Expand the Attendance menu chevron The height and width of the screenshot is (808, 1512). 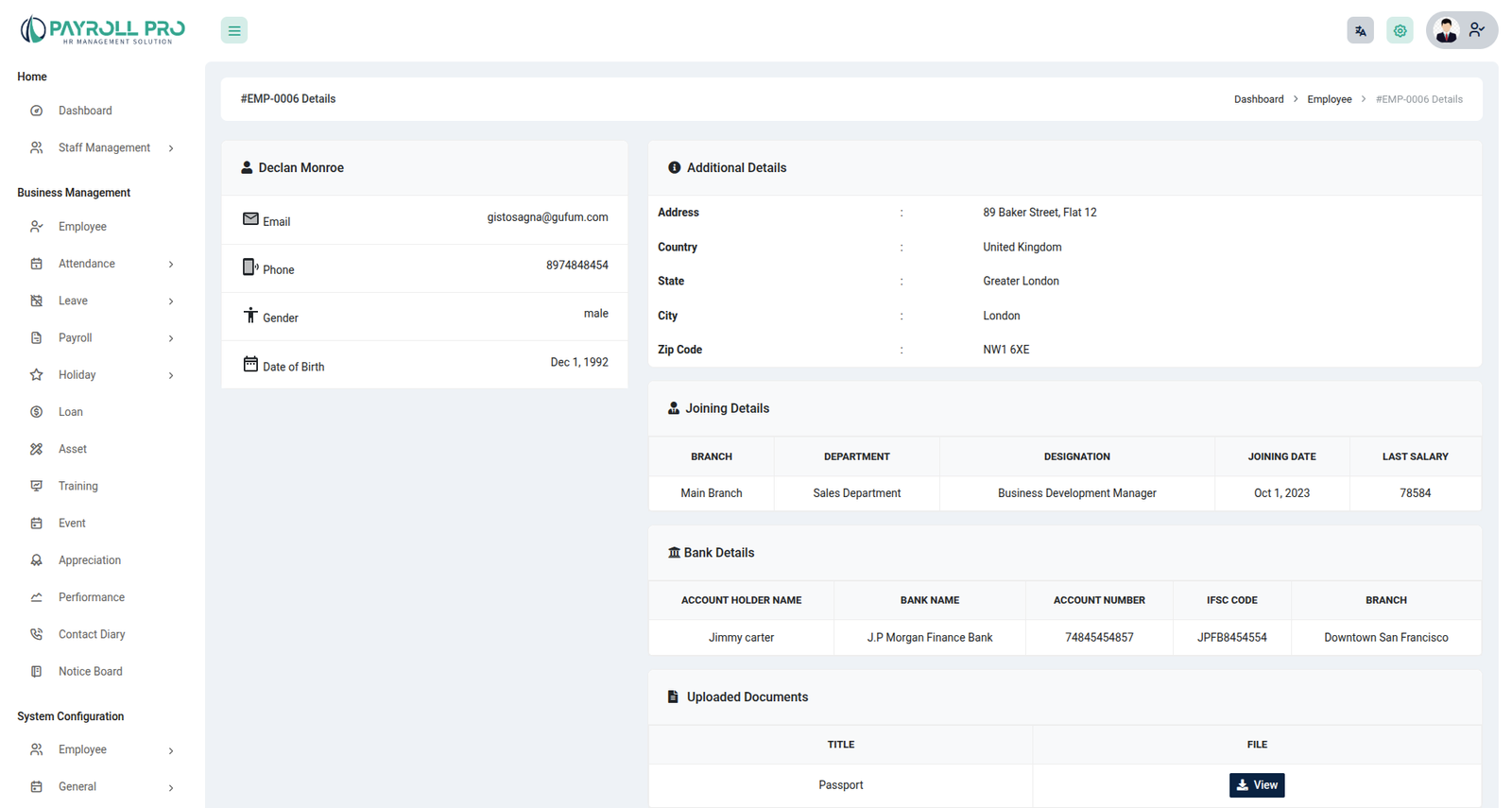pos(171,265)
